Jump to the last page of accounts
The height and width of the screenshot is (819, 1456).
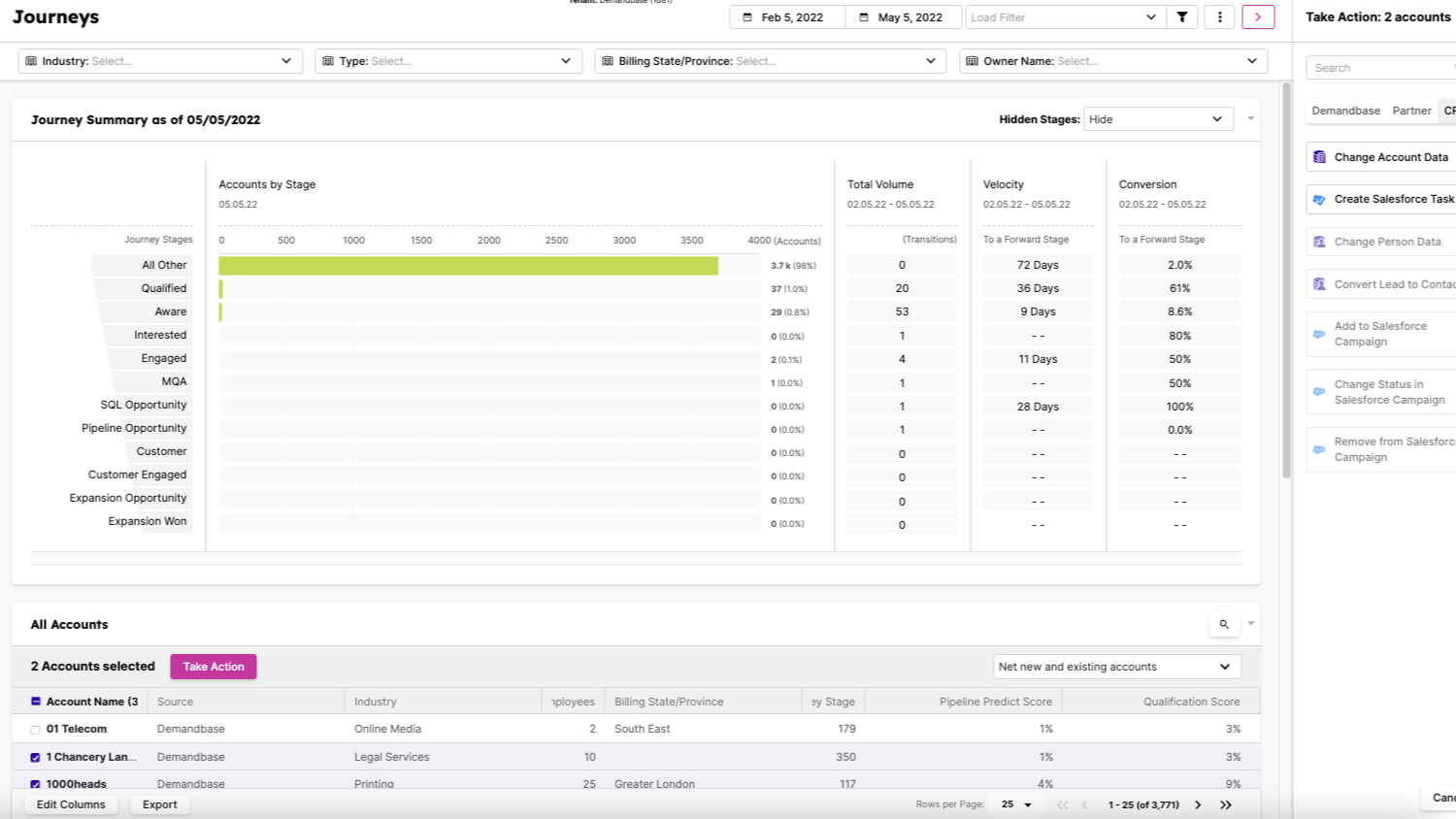tap(1226, 804)
